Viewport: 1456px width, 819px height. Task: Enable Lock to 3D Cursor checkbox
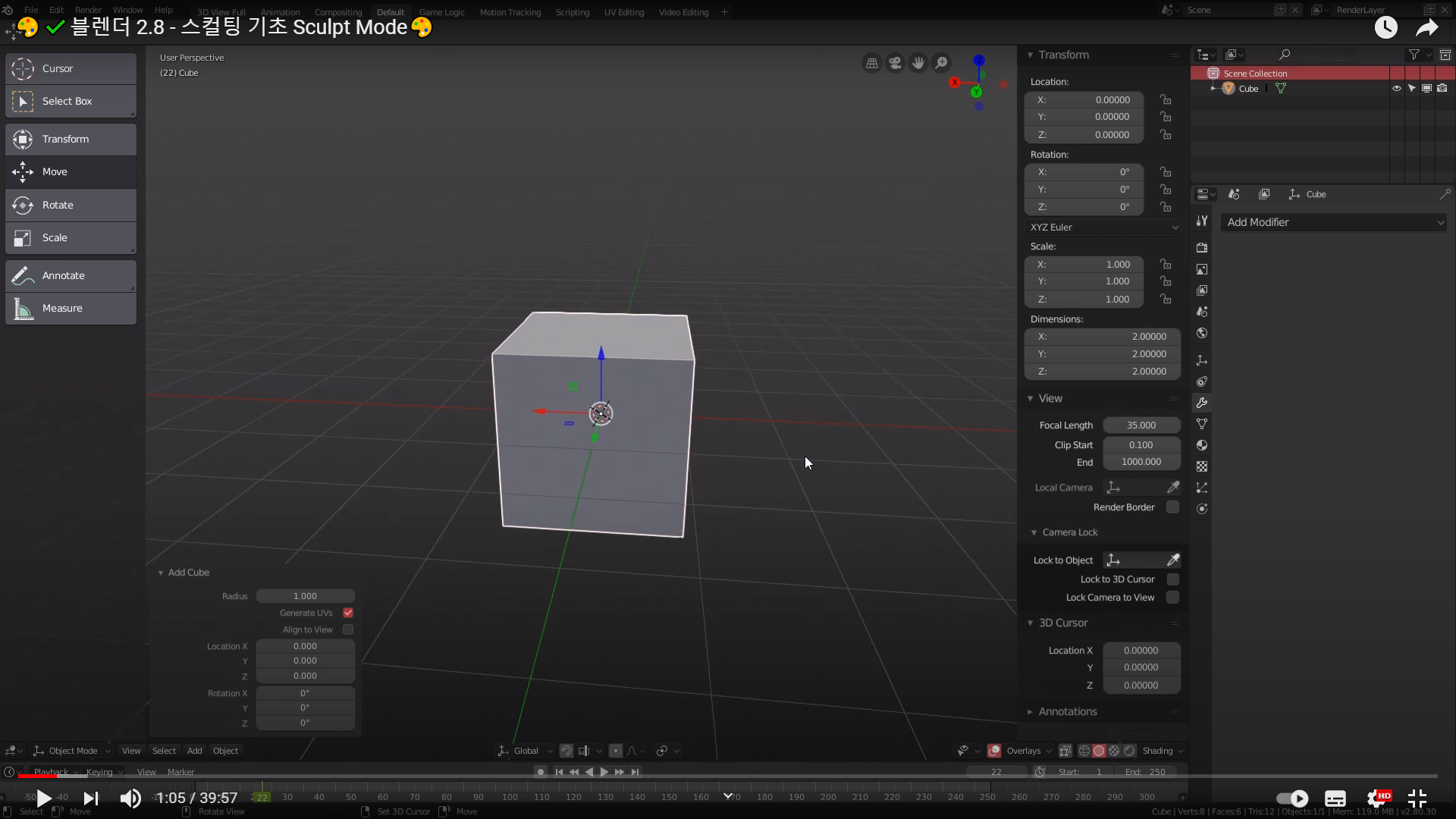click(1172, 579)
